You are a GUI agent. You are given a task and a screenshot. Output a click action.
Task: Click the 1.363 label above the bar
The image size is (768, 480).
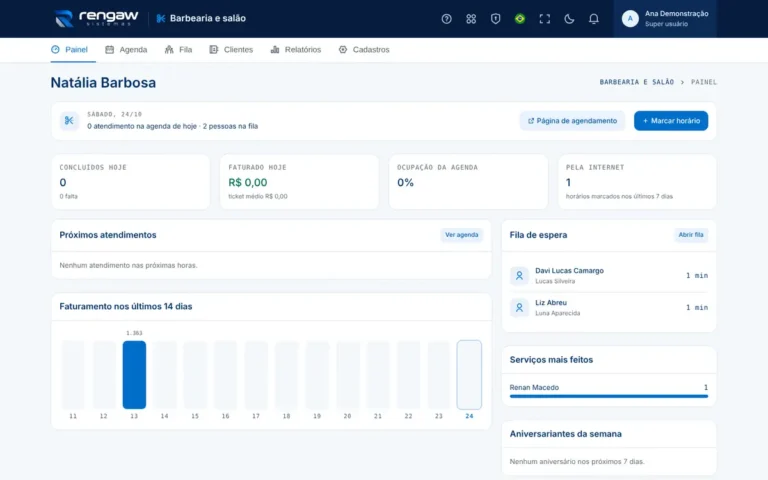(134, 333)
